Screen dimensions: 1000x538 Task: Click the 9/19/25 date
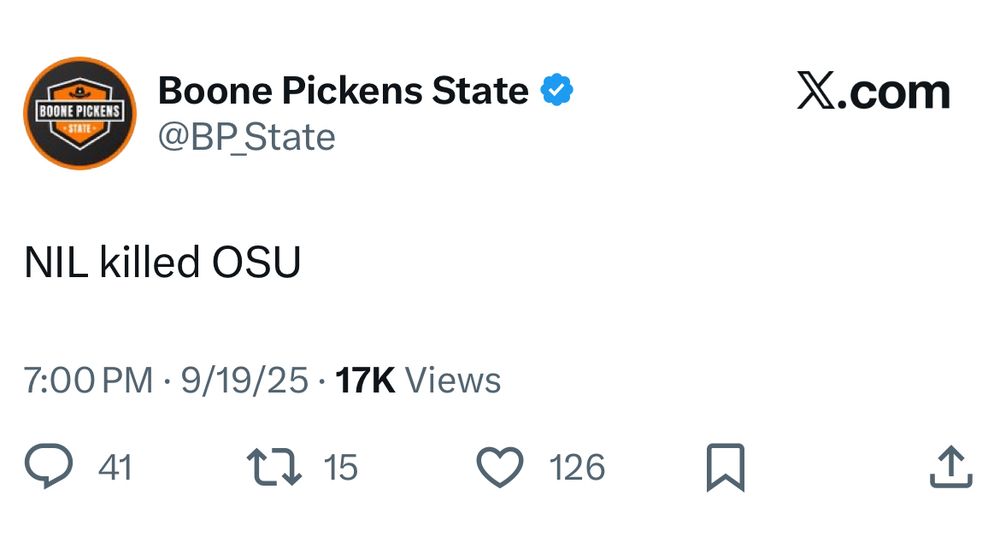[x=244, y=380]
